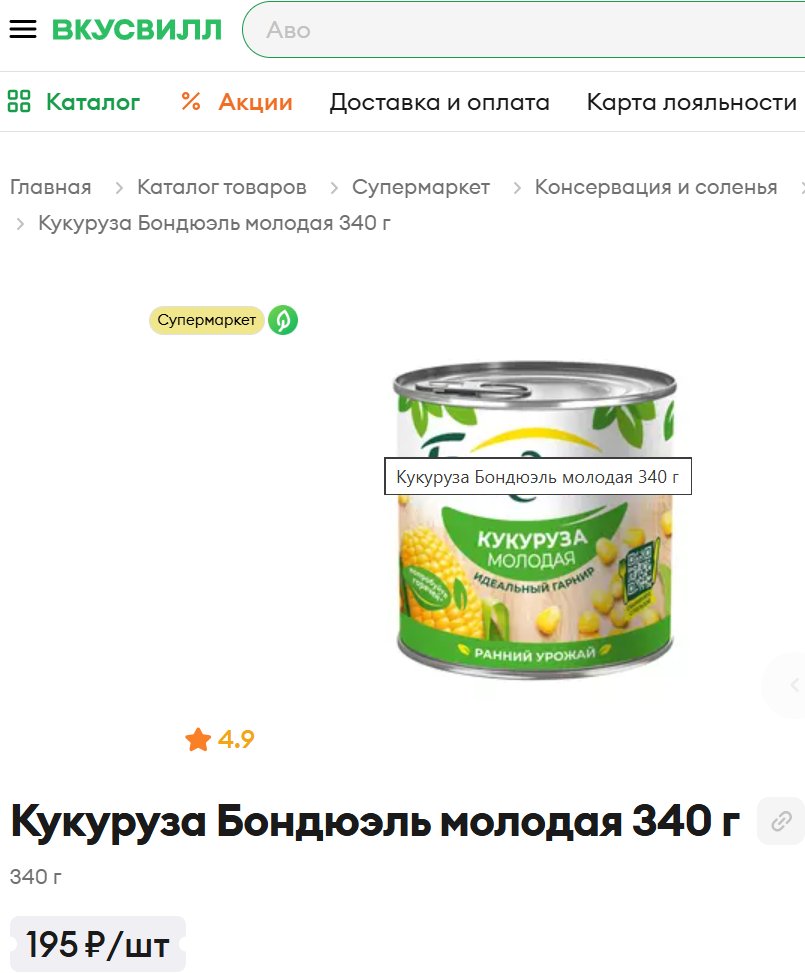The height and width of the screenshot is (973, 805).
Task: Copy product link via chain icon
Action: point(781,821)
